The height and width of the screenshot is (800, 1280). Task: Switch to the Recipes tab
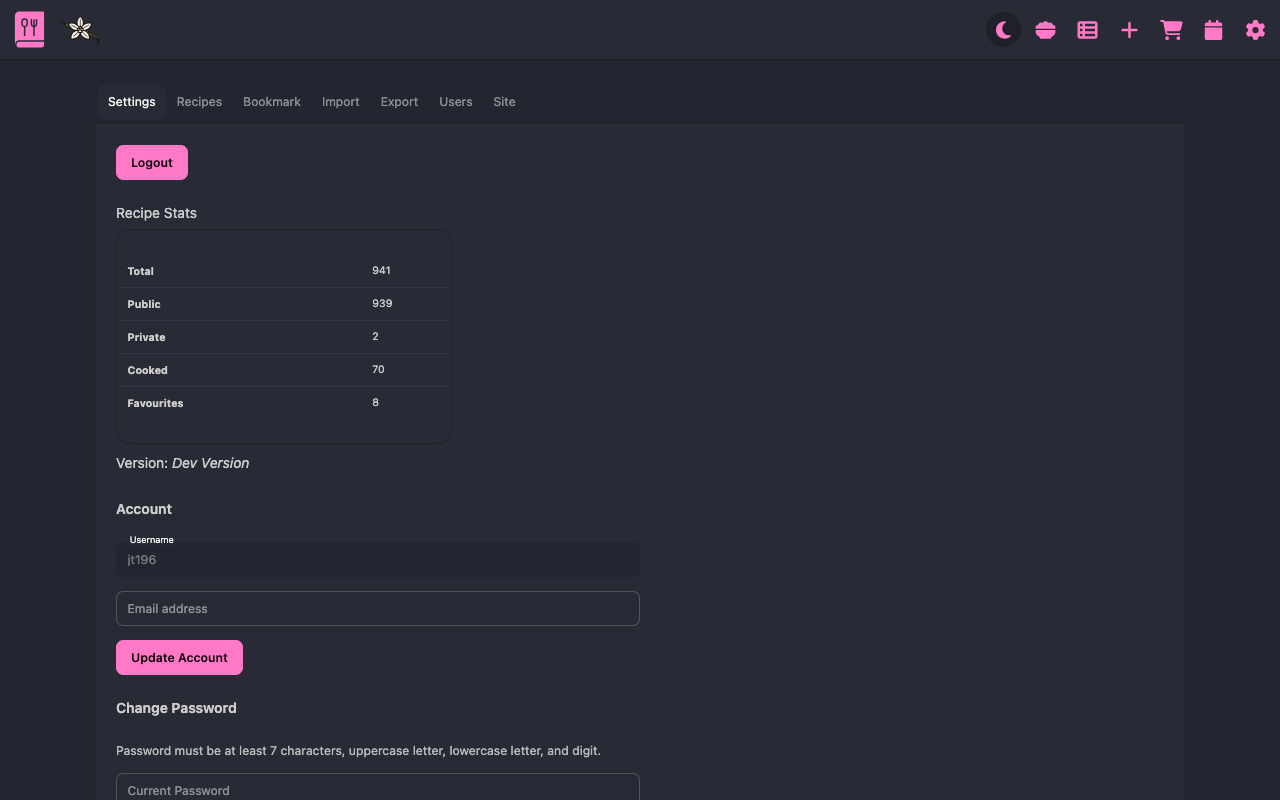pos(199,102)
